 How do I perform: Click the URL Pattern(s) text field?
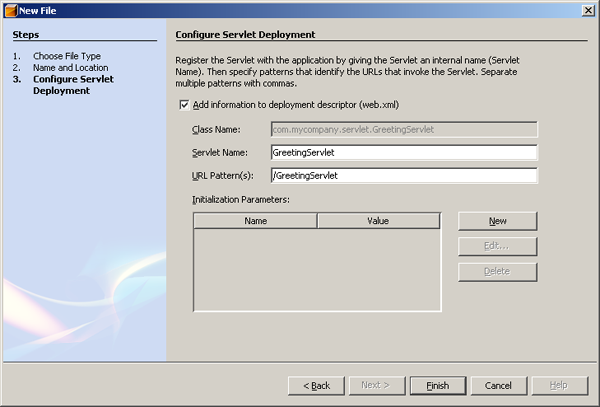404,176
